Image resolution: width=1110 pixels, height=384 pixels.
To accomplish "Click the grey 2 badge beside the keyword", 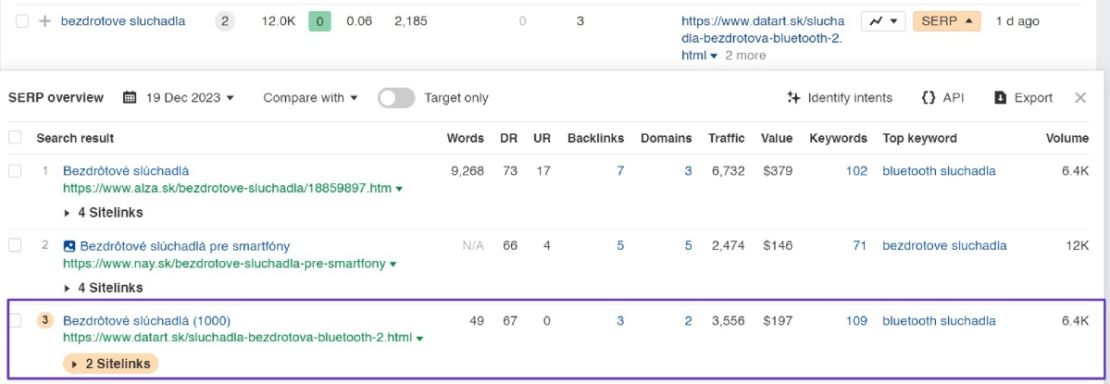I will 224,21.
